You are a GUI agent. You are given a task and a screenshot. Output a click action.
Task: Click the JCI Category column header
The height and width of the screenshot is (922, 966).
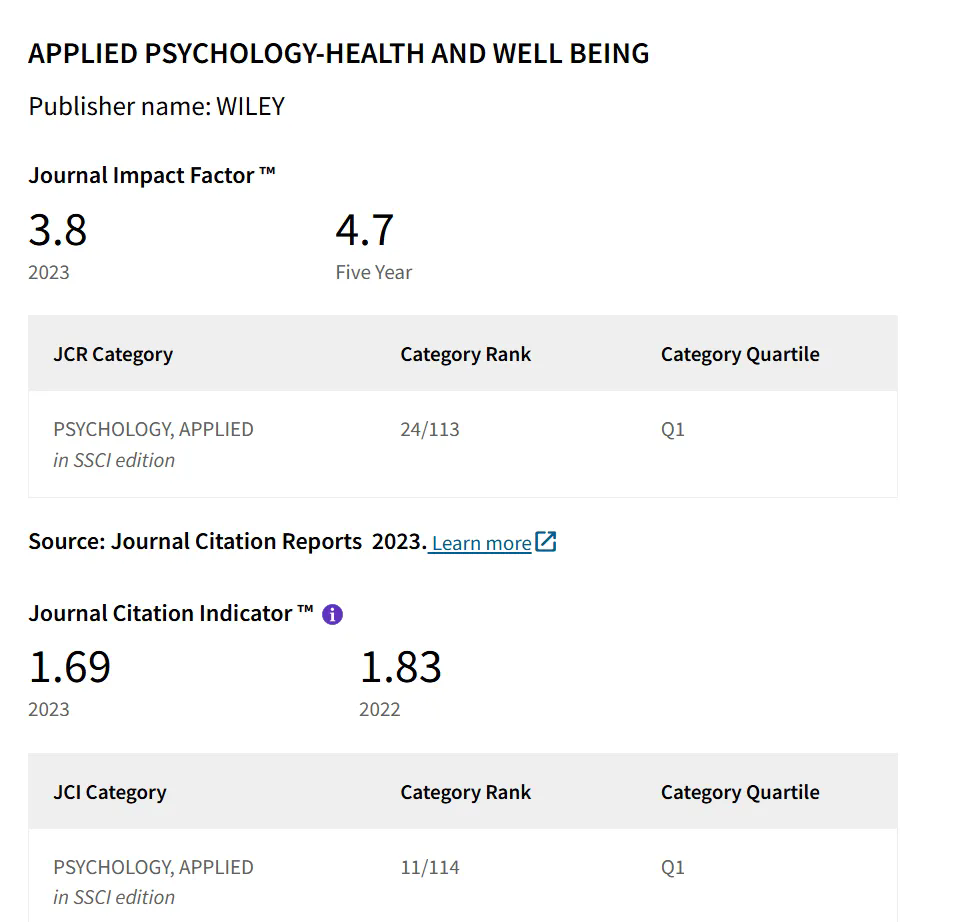pyautogui.click(x=110, y=792)
